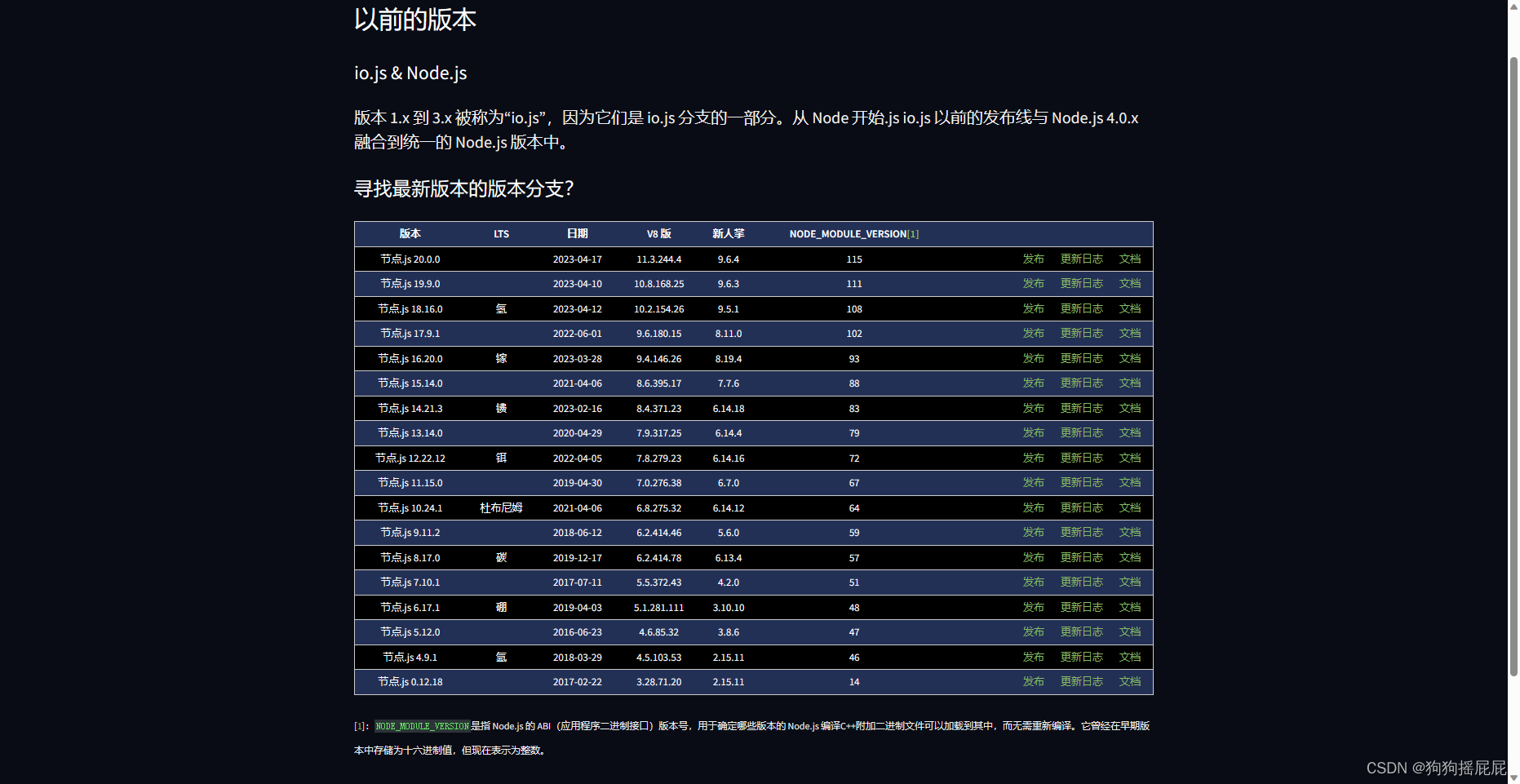View 更新日志 for 节点.js 4.9.1
The image size is (1520, 784).
click(1081, 657)
